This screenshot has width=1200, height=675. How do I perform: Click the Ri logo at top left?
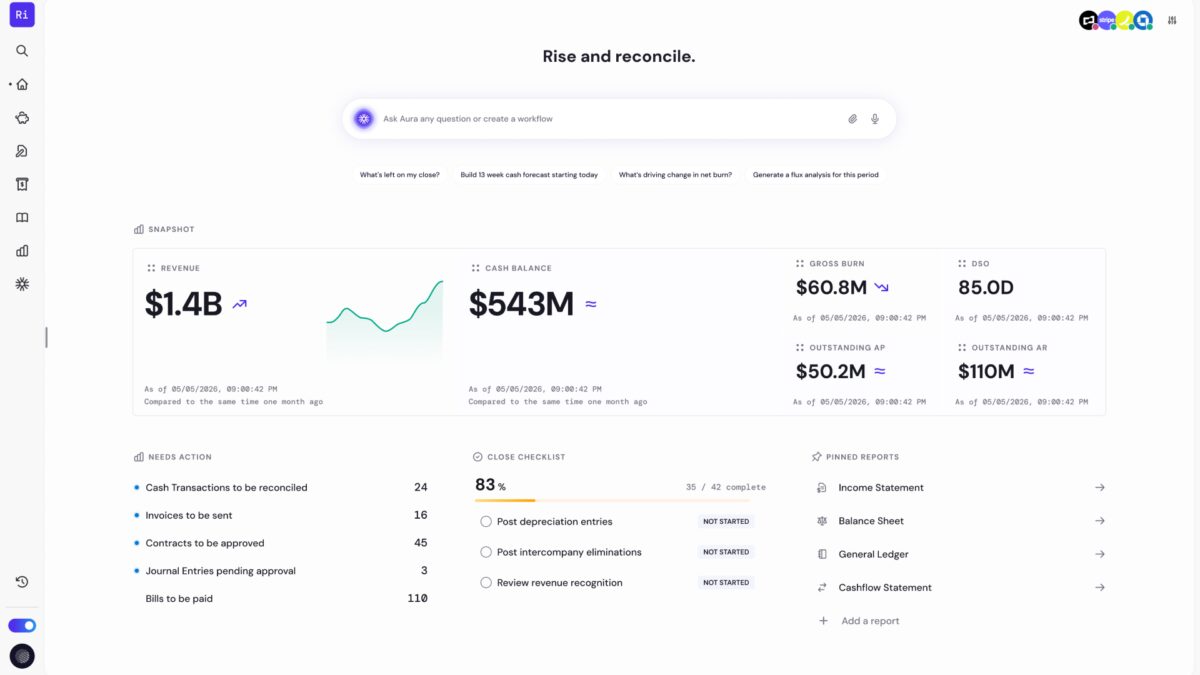pos(22,14)
